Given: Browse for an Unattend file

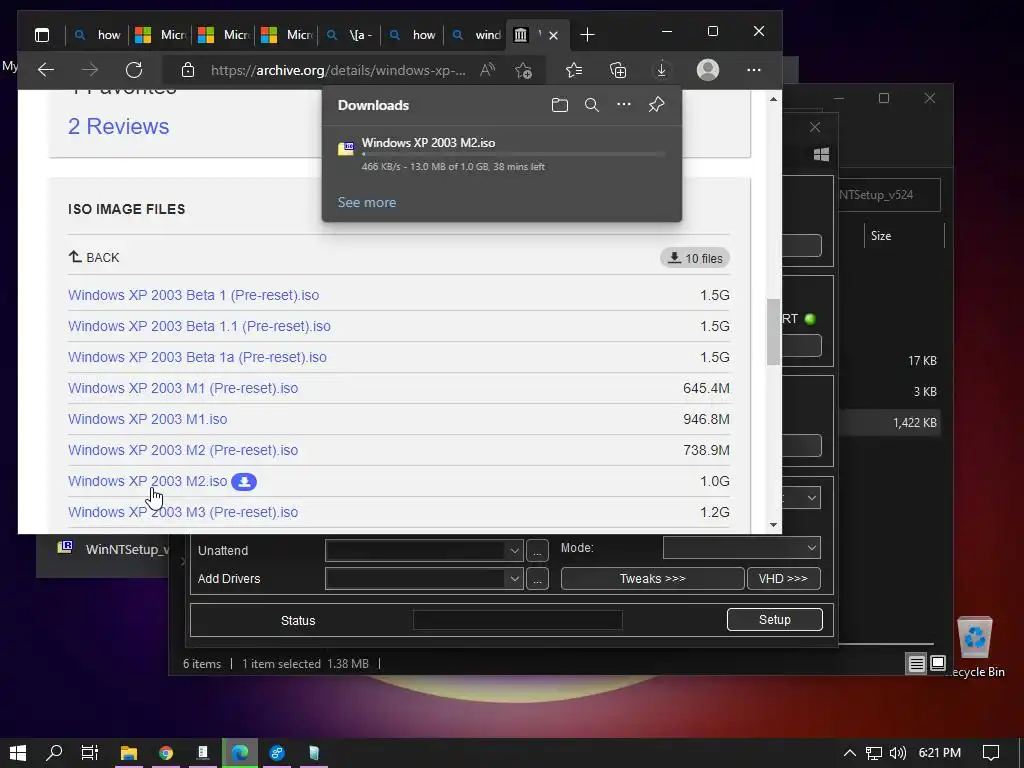Looking at the screenshot, I should [x=537, y=551].
